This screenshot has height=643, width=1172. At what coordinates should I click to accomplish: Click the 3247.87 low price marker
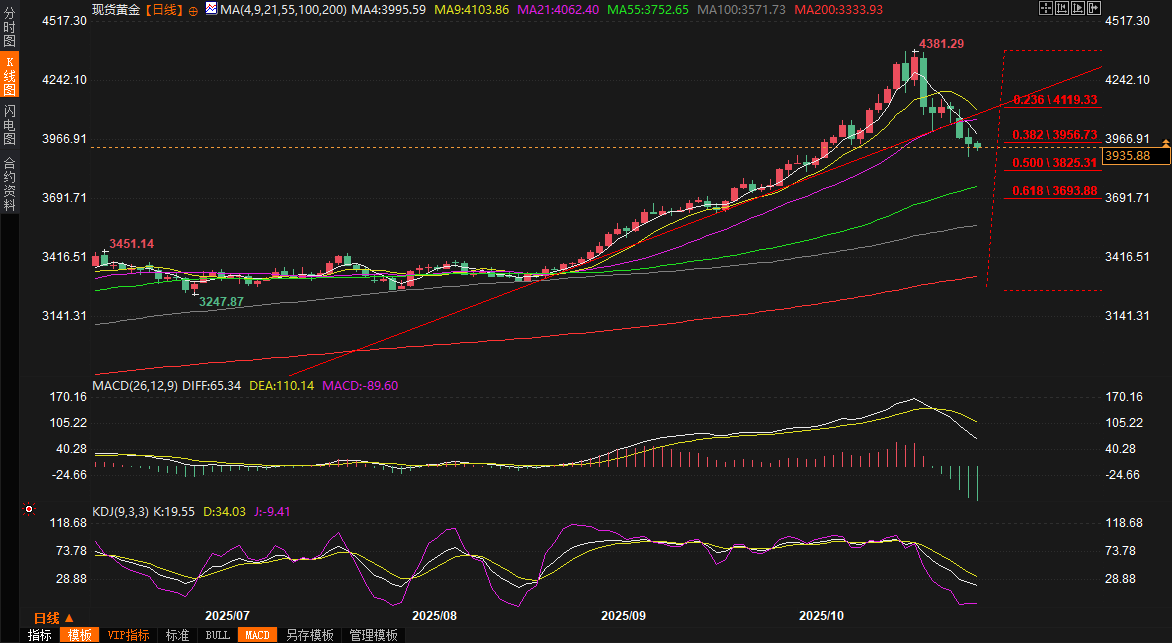pyautogui.click(x=221, y=301)
